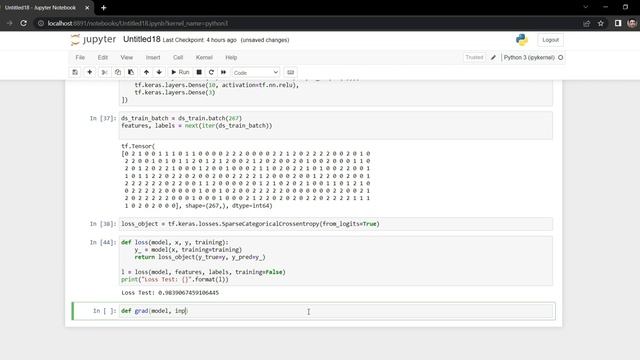Restart kernel and run all icon
640x360 pixels.
(x=223, y=72)
